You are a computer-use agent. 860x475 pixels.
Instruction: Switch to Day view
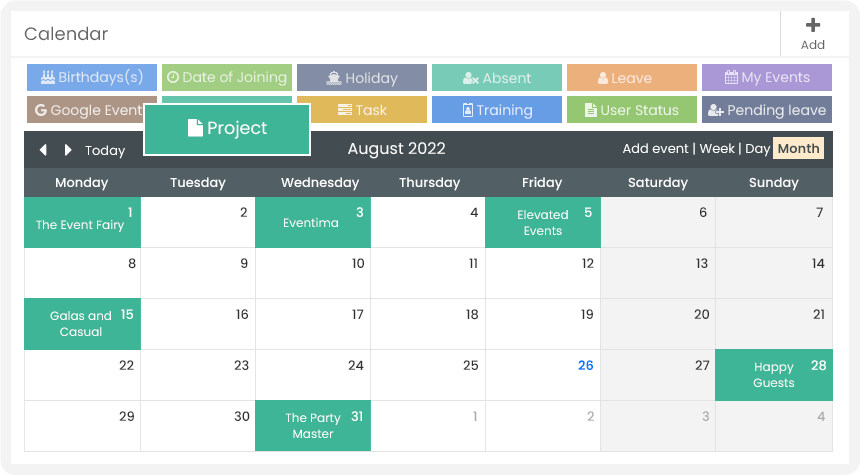pyautogui.click(x=757, y=149)
